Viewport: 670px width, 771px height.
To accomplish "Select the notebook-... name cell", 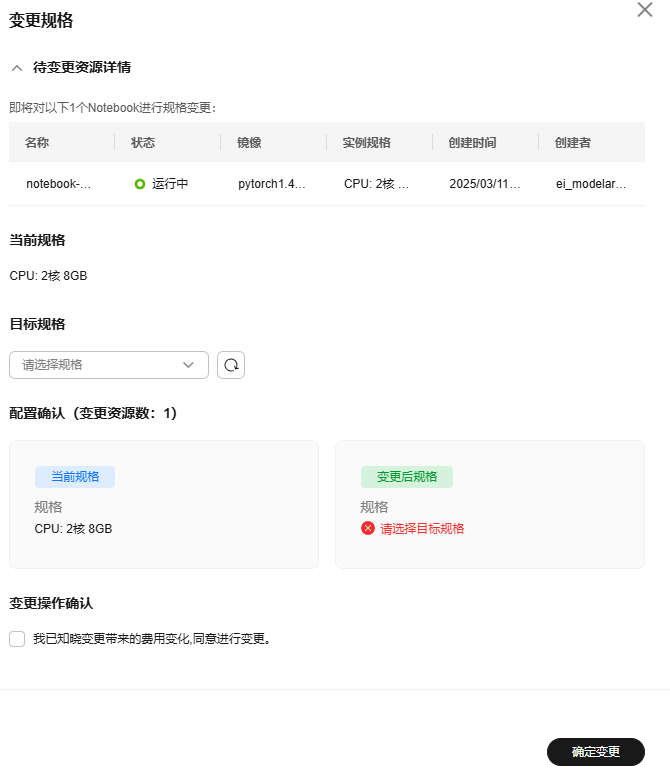I will pyautogui.click(x=58, y=184).
